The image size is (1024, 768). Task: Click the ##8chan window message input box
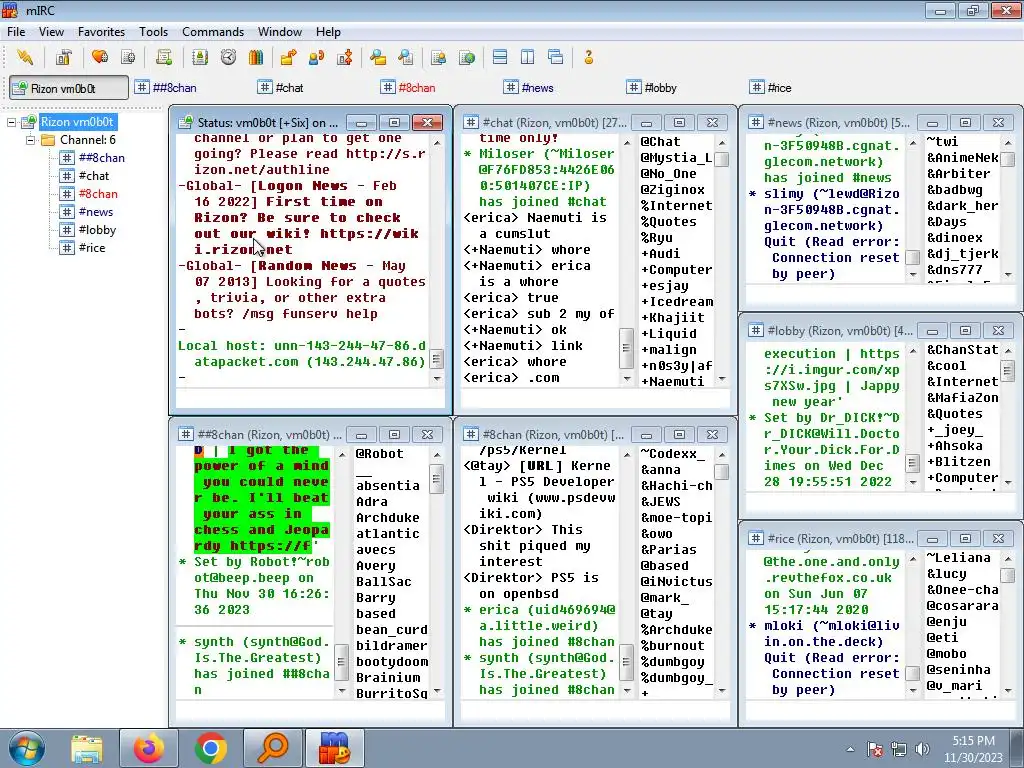click(x=310, y=710)
